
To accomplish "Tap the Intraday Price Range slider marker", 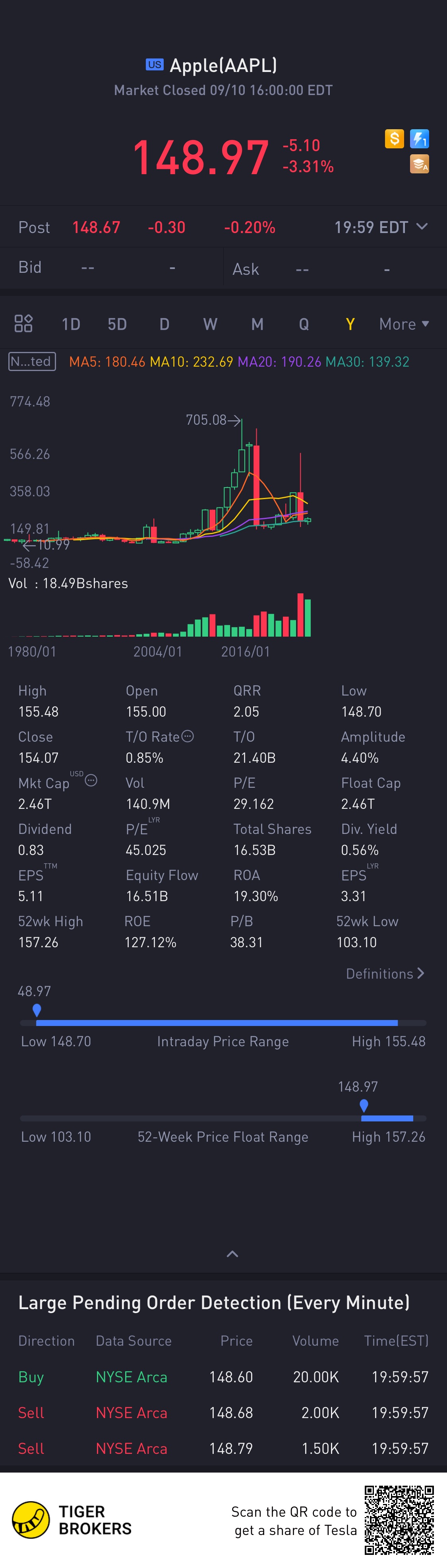I will click(x=37, y=1010).
